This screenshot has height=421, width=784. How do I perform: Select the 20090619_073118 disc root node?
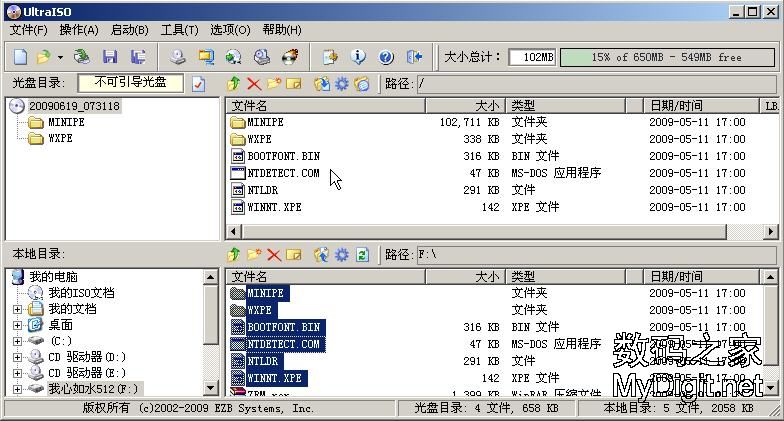point(74,106)
